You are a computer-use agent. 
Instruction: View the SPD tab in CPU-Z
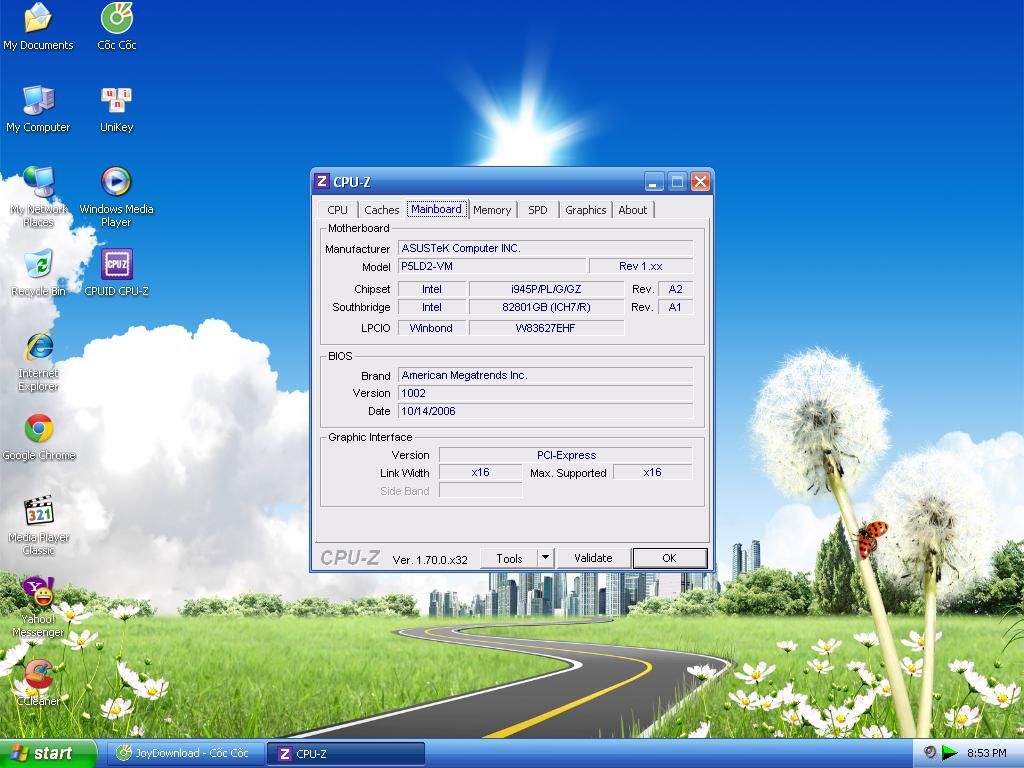(537, 210)
